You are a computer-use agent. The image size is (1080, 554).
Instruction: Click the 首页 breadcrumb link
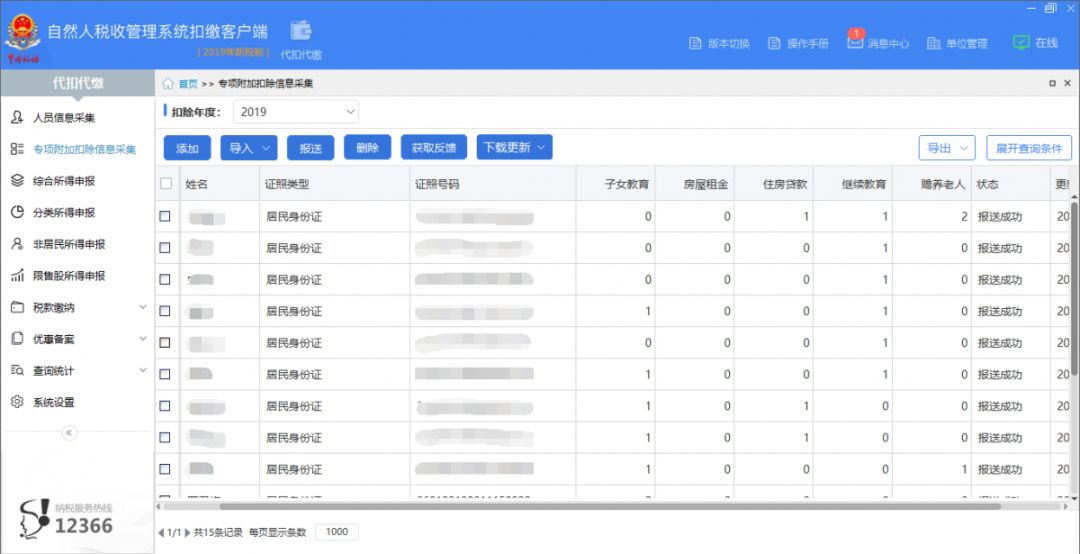coord(188,84)
